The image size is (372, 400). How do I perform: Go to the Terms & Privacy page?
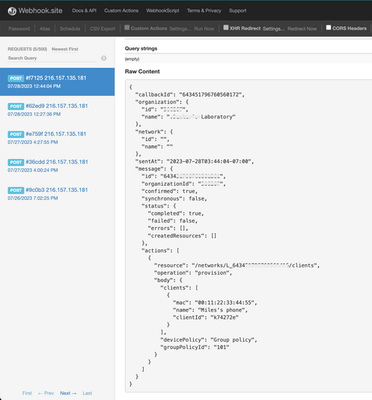204,11
